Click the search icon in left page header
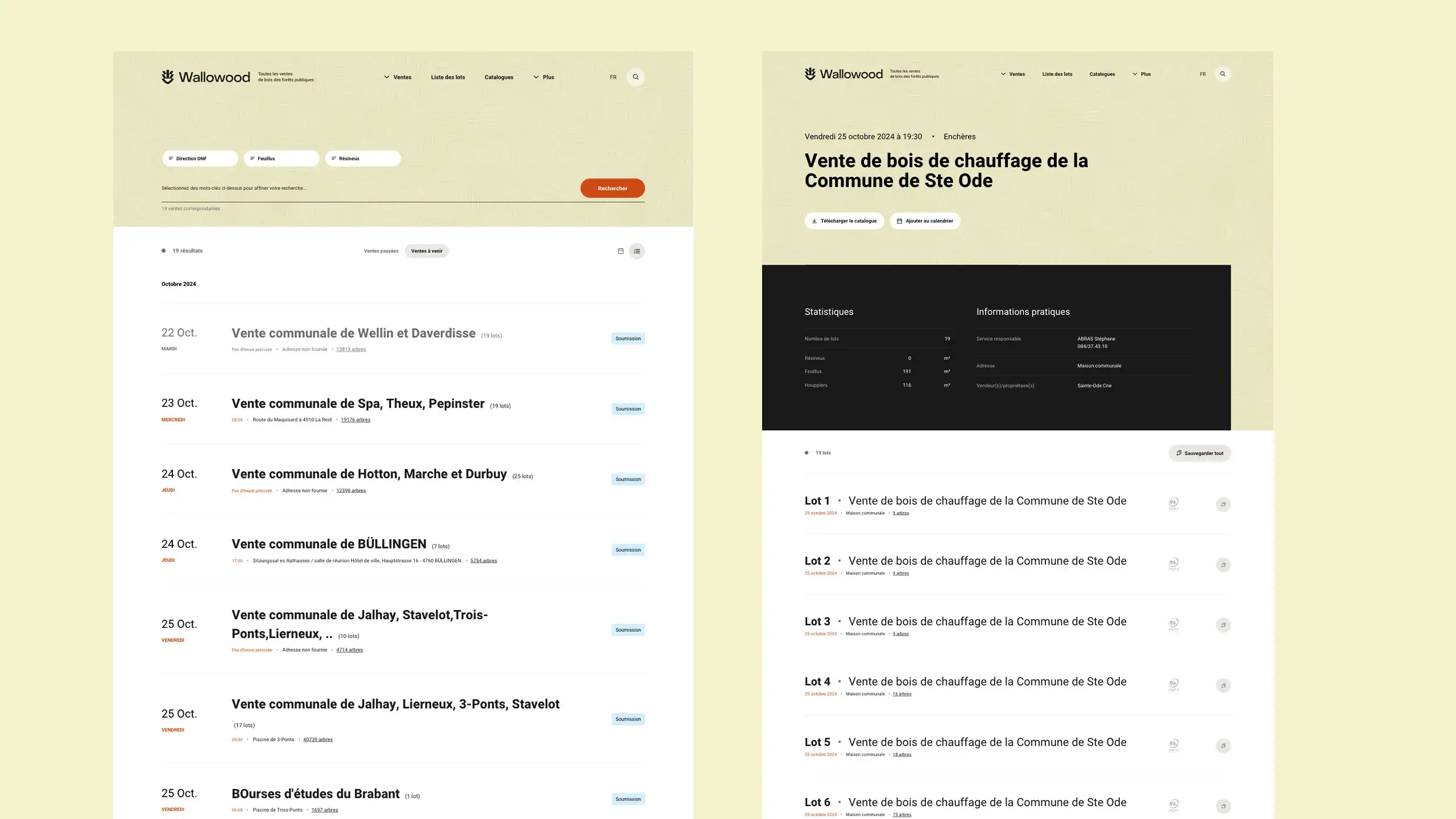The width and height of the screenshot is (1456, 819). tap(635, 77)
